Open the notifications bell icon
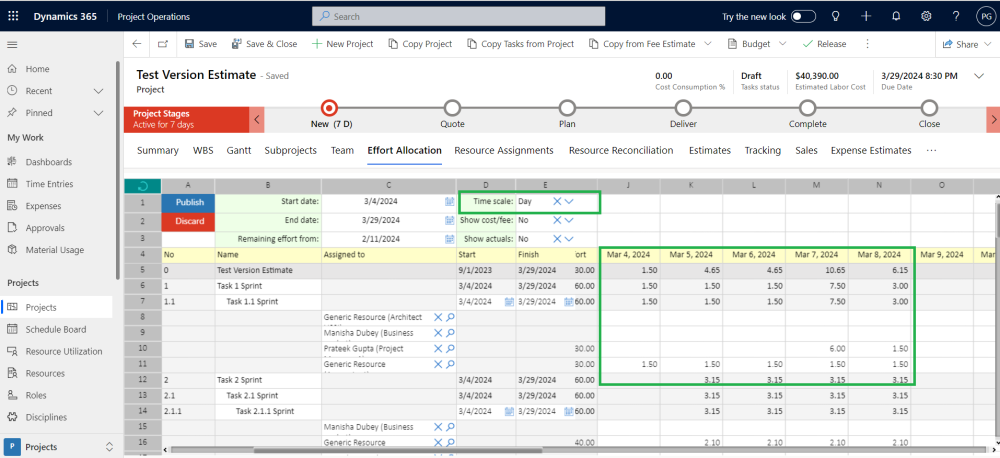 pos(896,16)
